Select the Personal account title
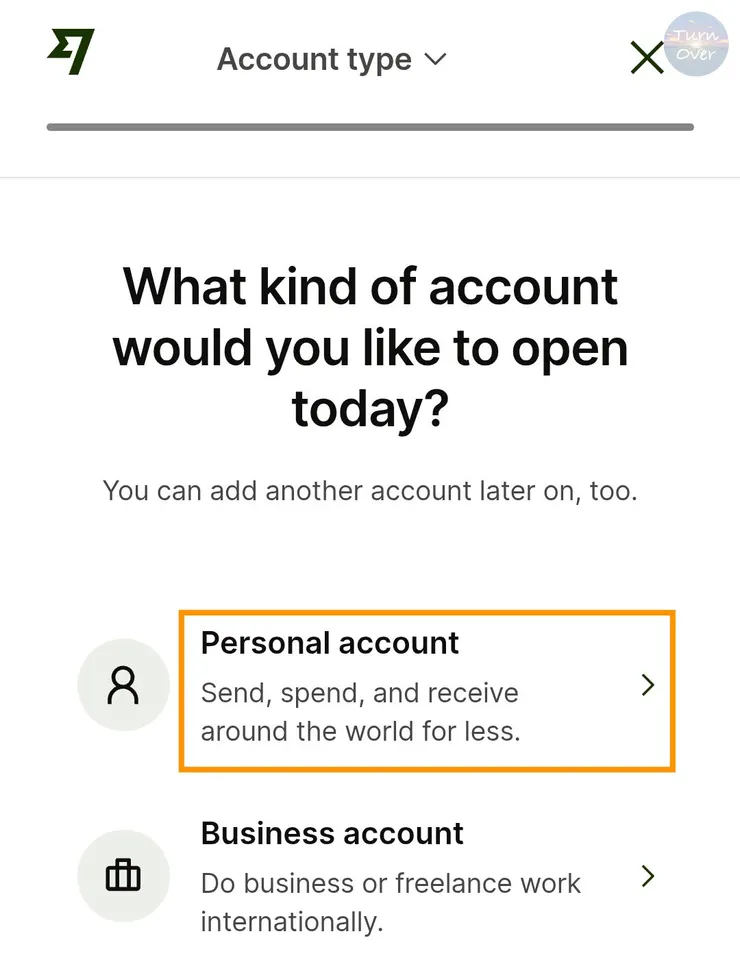The image size is (740, 971). coord(330,643)
